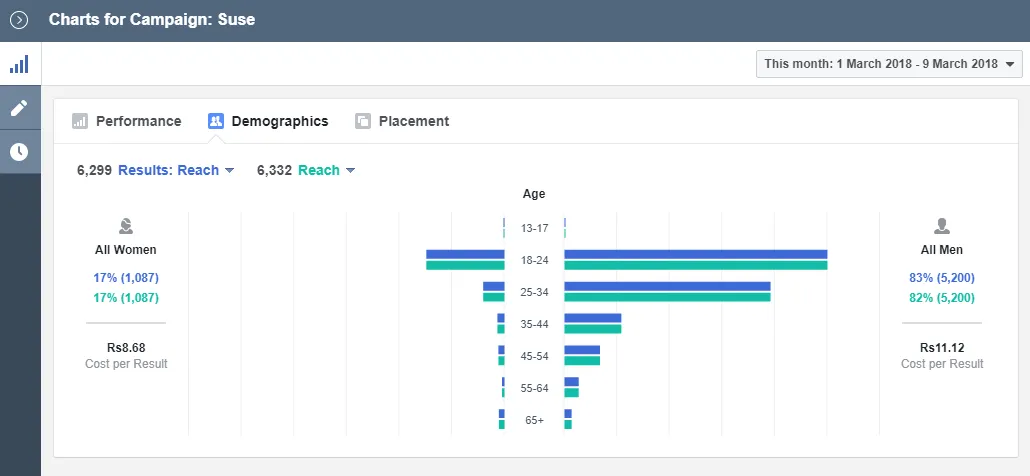This screenshot has height=476, width=1030.
Task: Switch to the Performance tab
Action: point(127,121)
